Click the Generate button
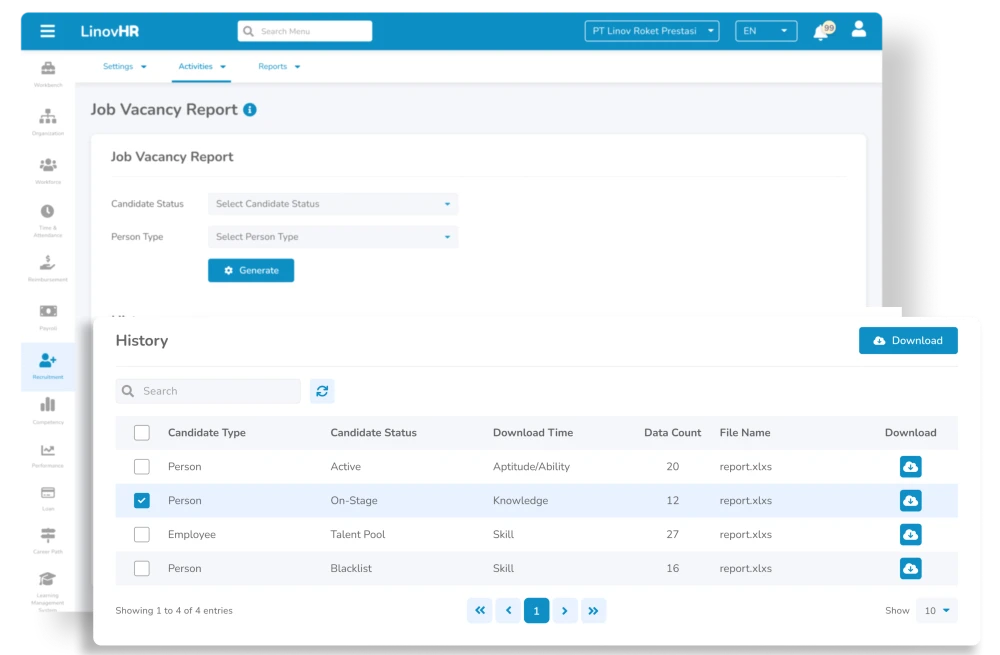 coord(251,270)
